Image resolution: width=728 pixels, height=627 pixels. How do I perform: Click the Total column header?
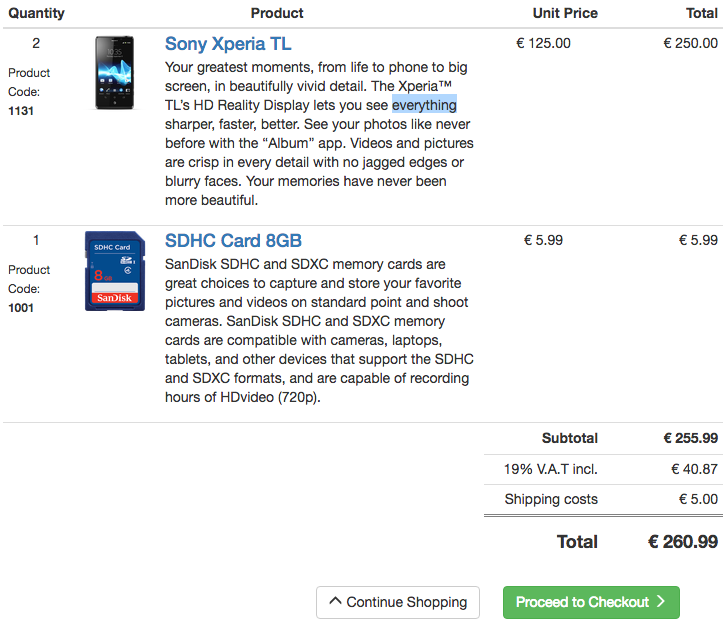[702, 13]
